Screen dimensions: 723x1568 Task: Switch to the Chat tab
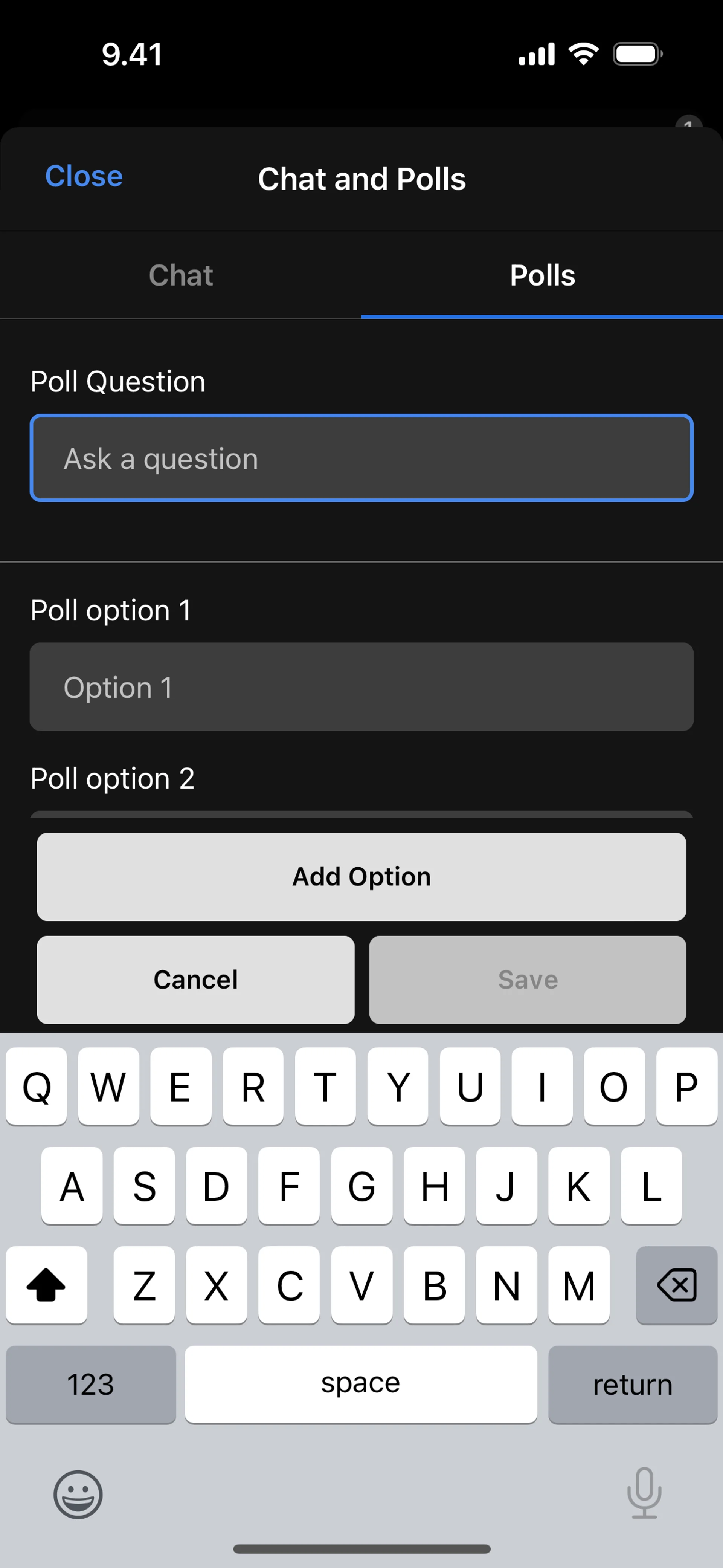[181, 275]
